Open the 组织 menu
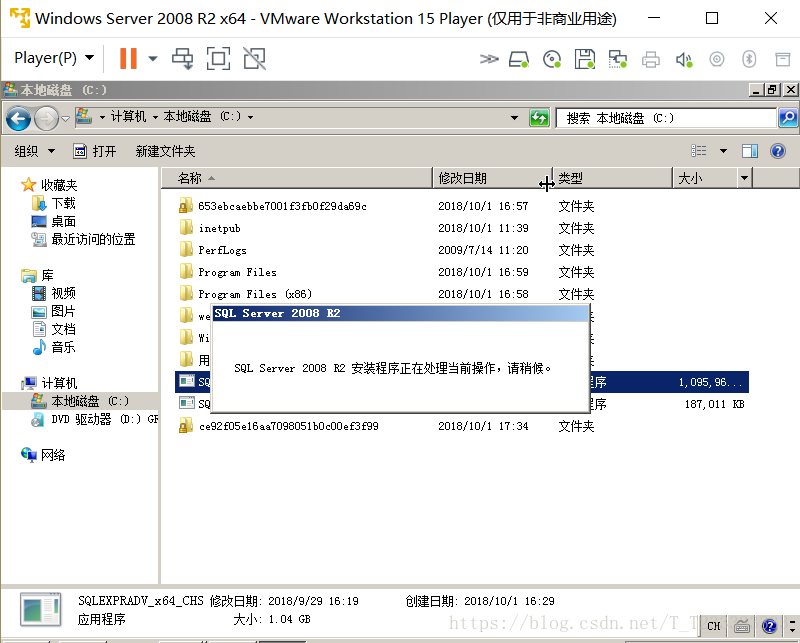 [x=34, y=151]
